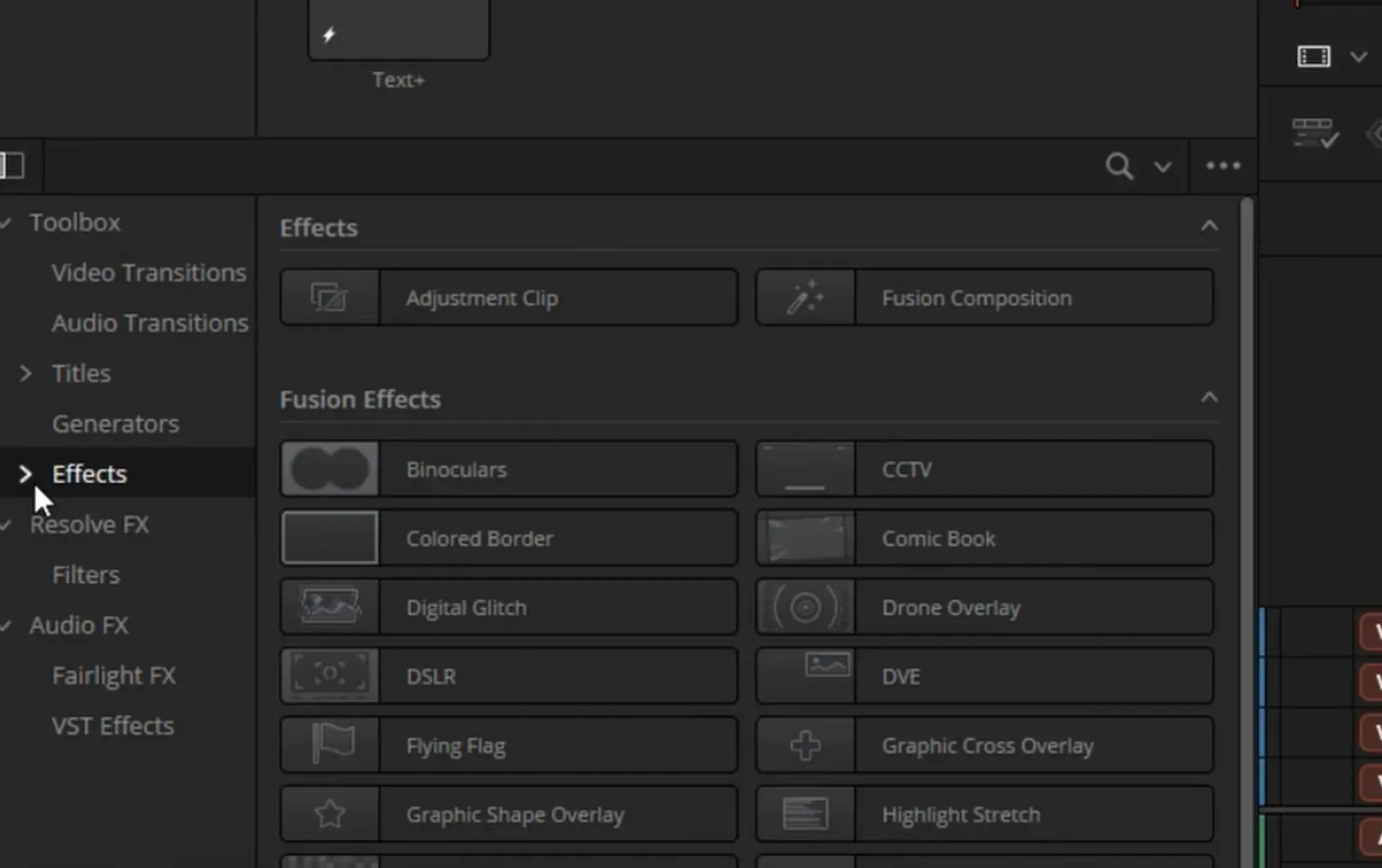This screenshot has height=868, width=1382.
Task: Select the CCTV effect thumbnail icon
Action: pyautogui.click(x=805, y=470)
